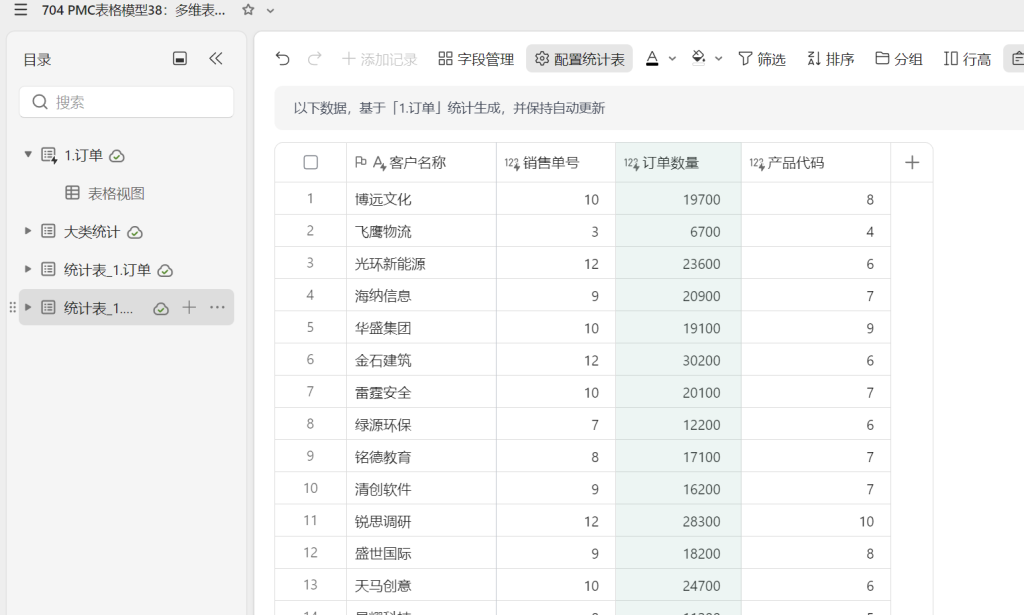Open the 排序 sort options
1024x615 pixels.
tap(831, 59)
